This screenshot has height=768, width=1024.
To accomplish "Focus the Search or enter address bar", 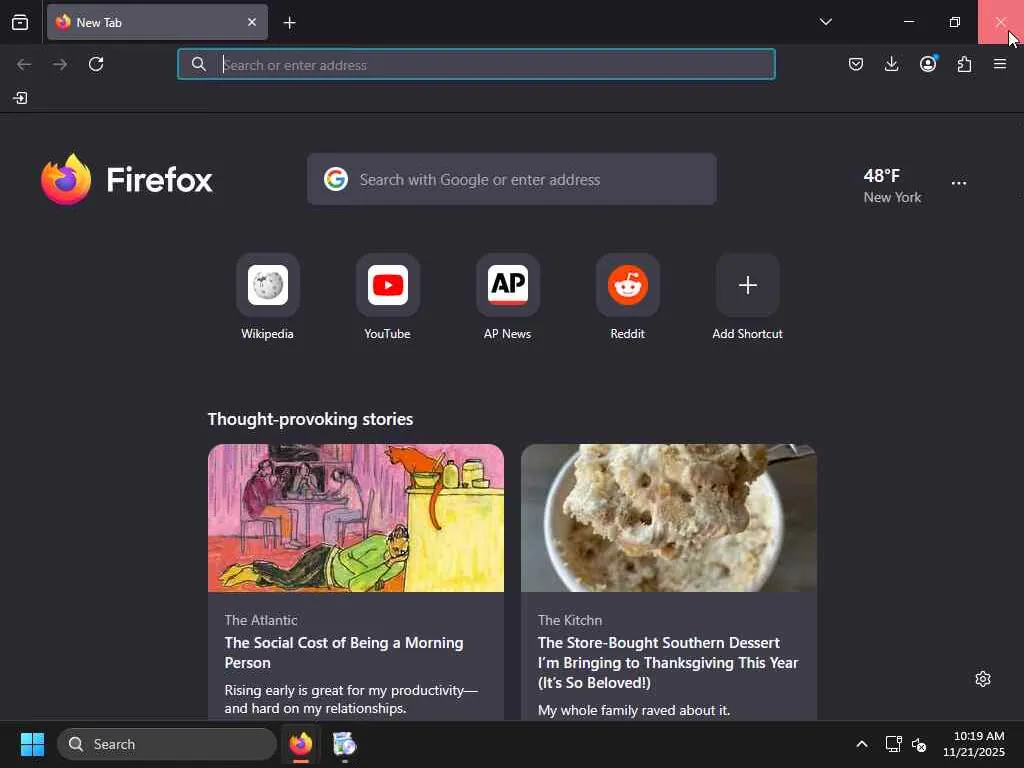I will click(x=476, y=64).
